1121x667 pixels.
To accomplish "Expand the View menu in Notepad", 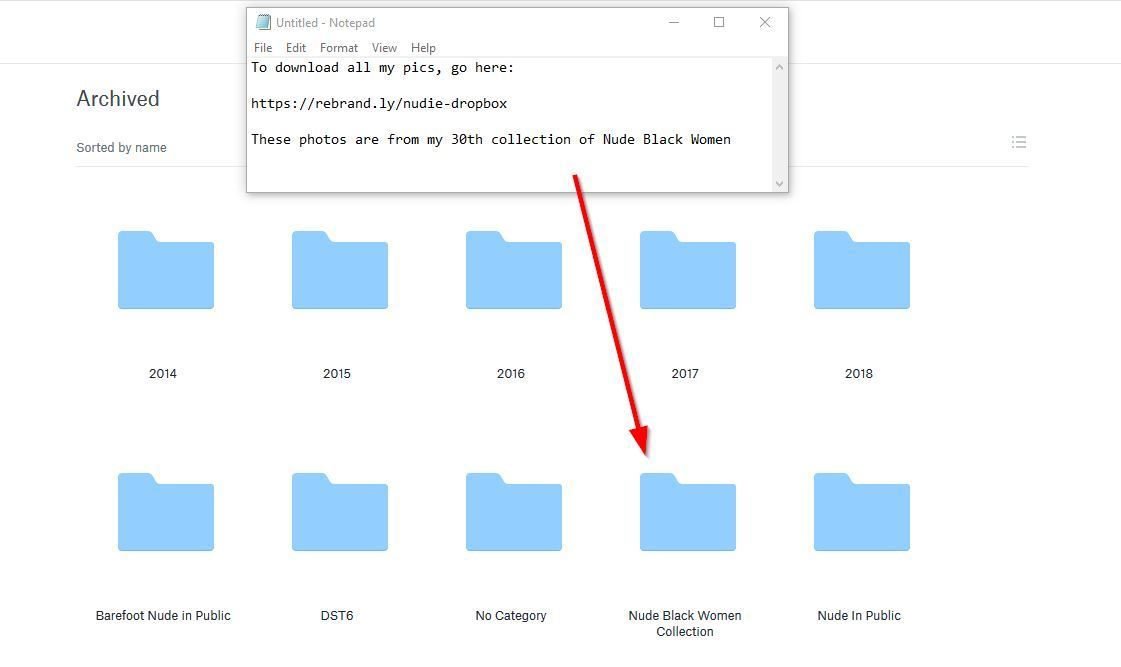I will pos(384,48).
